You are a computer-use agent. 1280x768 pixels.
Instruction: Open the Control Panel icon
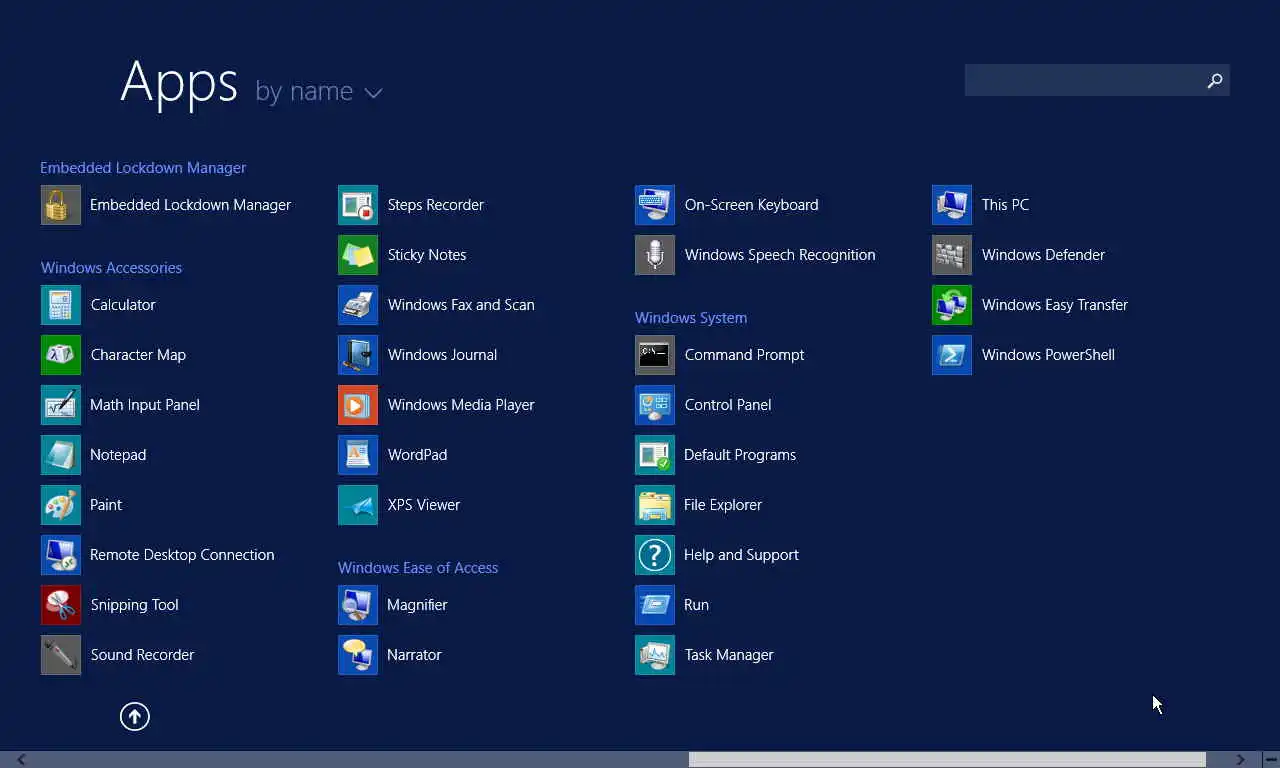(x=655, y=405)
